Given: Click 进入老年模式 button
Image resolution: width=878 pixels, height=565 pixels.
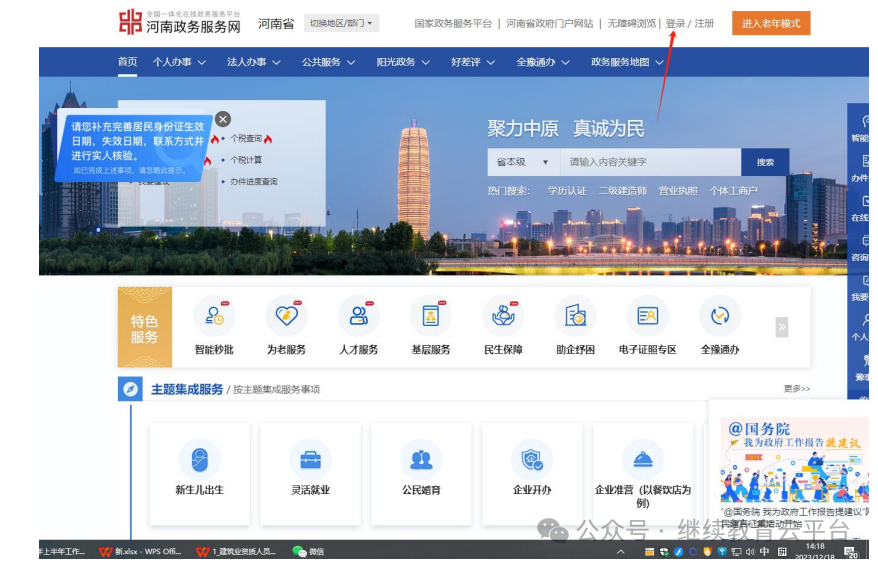Looking at the screenshot, I should [x=771, y=23].
